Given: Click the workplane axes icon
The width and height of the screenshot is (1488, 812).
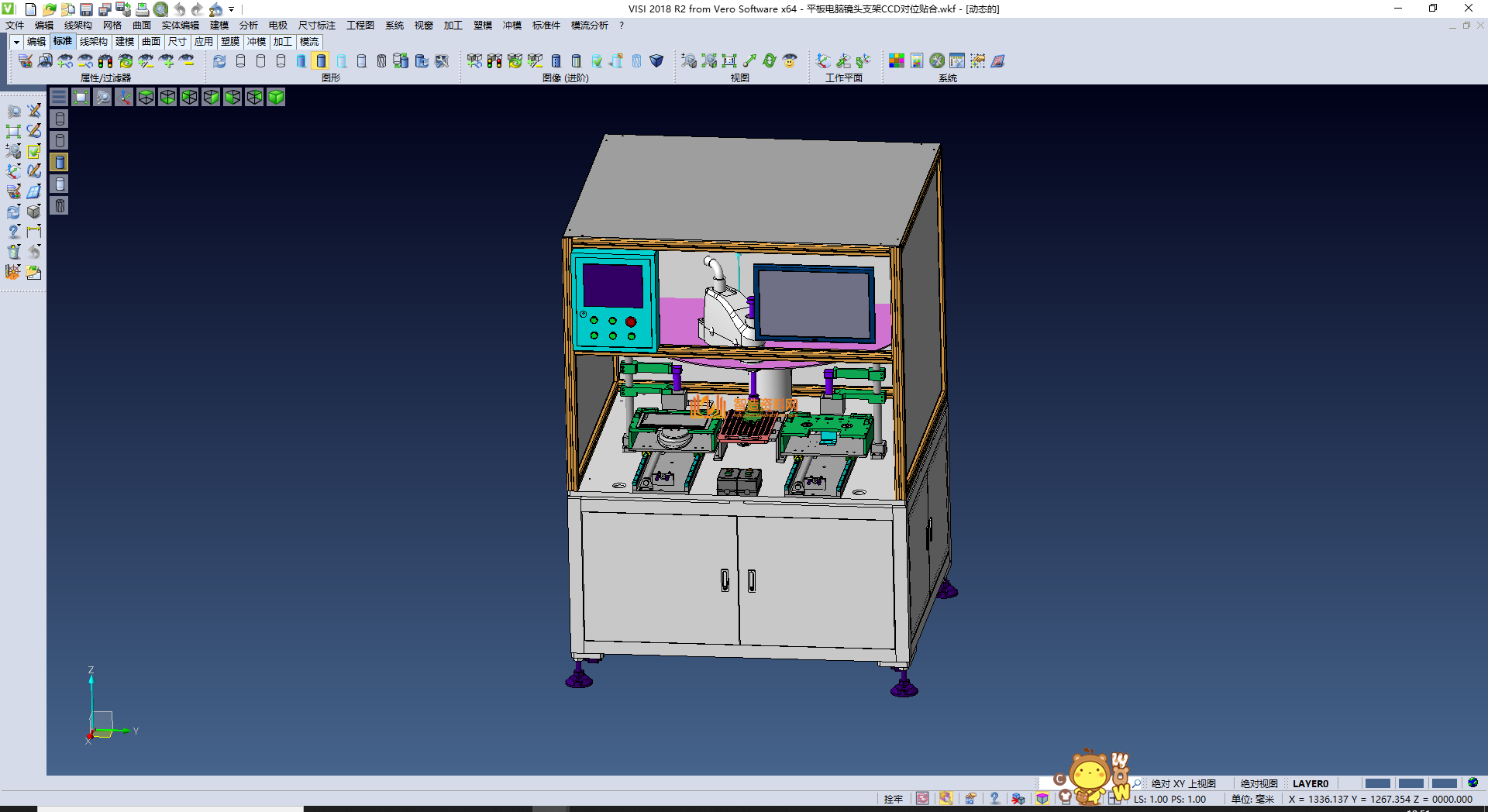Looking at the screenshot, I should [x=823, y=61].
